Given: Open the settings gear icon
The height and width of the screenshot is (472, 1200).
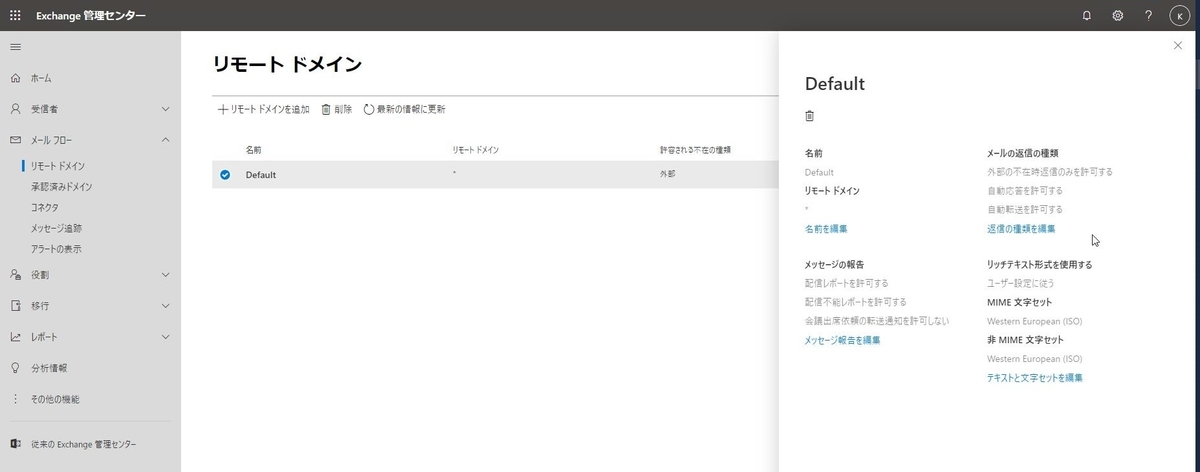Looking at the screenshot, I should [1118, 15].
